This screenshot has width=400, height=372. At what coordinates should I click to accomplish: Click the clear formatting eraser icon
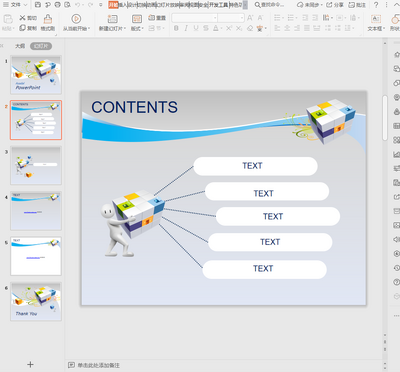(250, 28)
